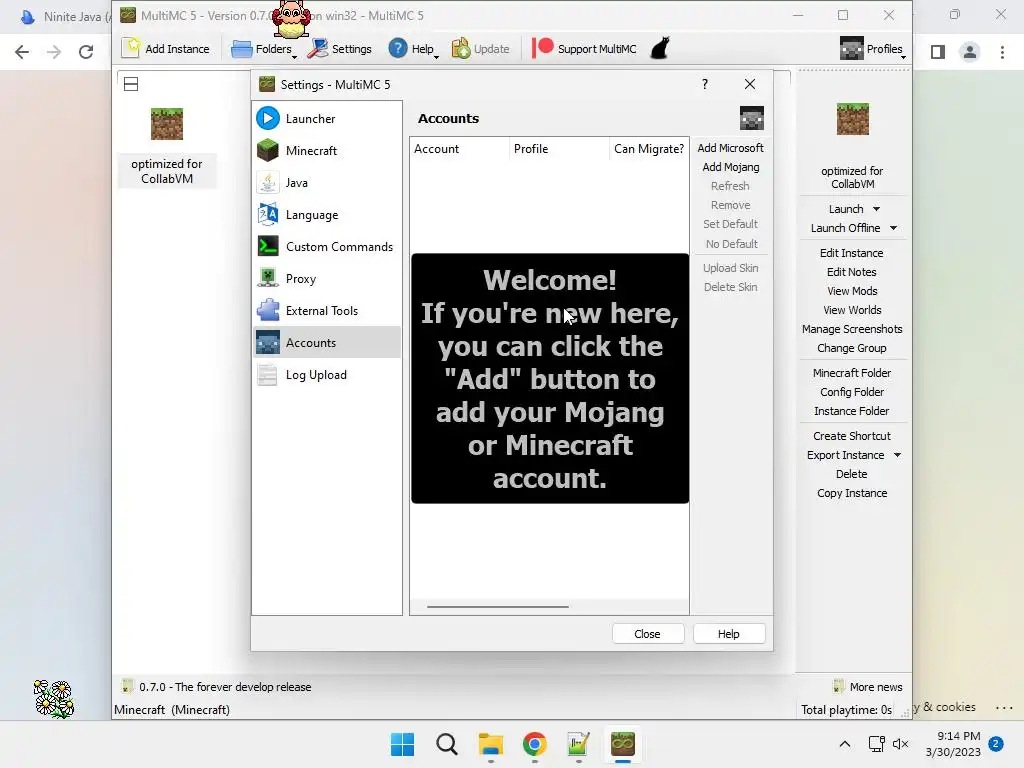Expand the Export Instance dropdown arrow

(x=897, y=455)
